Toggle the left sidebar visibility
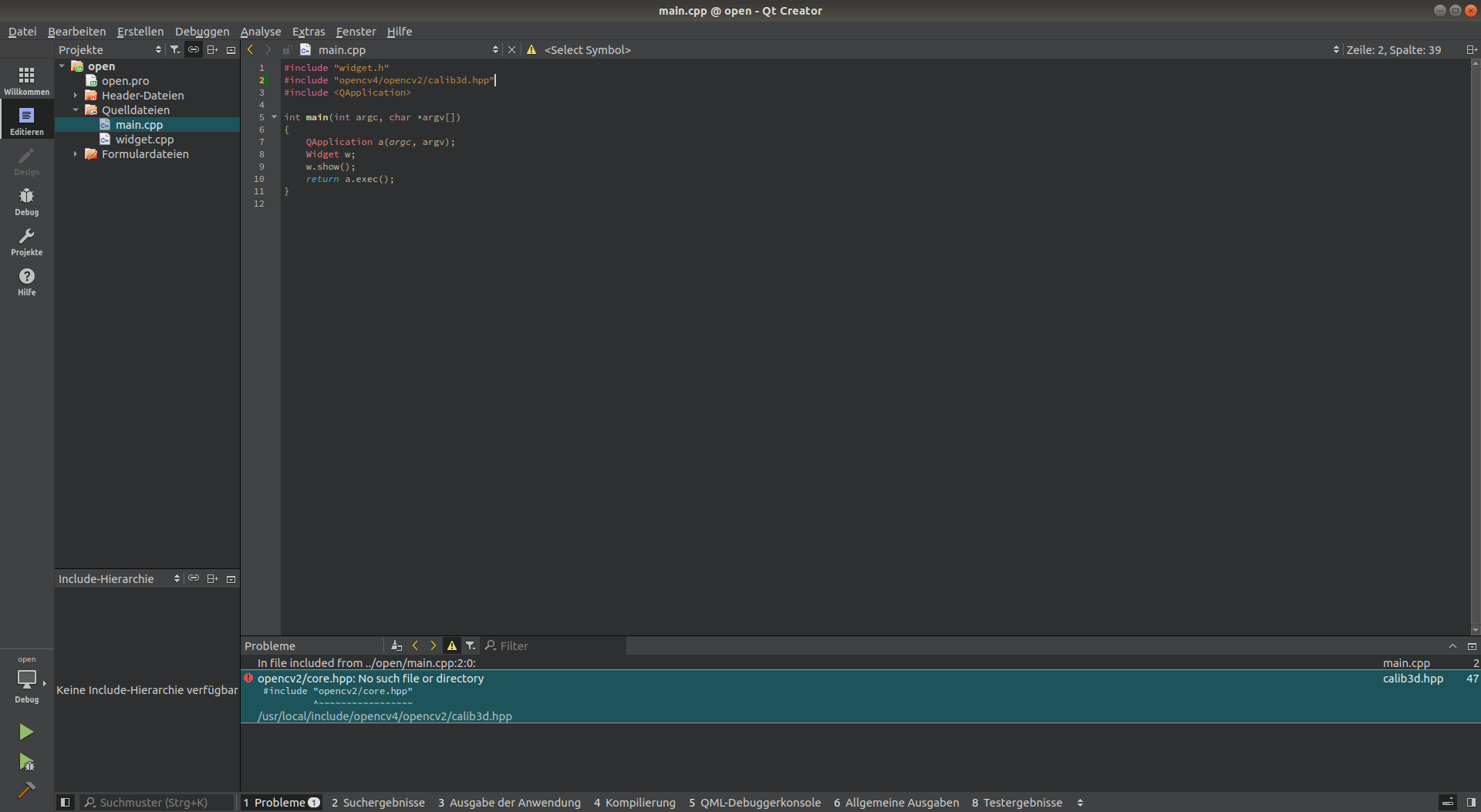 point(66,802)
